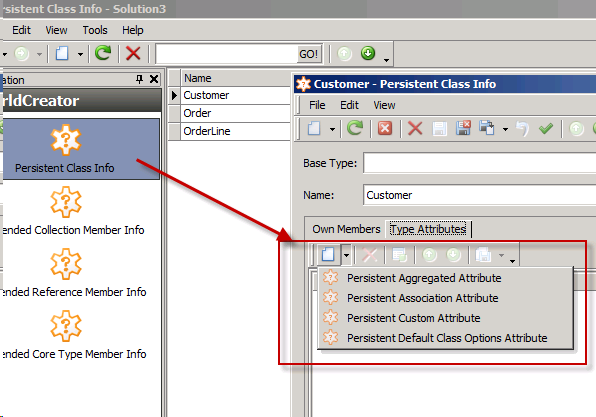This screenshot has width=596, height=417.
Task: Switch to the Own Members tab
Action: click(x=346, y=229)
